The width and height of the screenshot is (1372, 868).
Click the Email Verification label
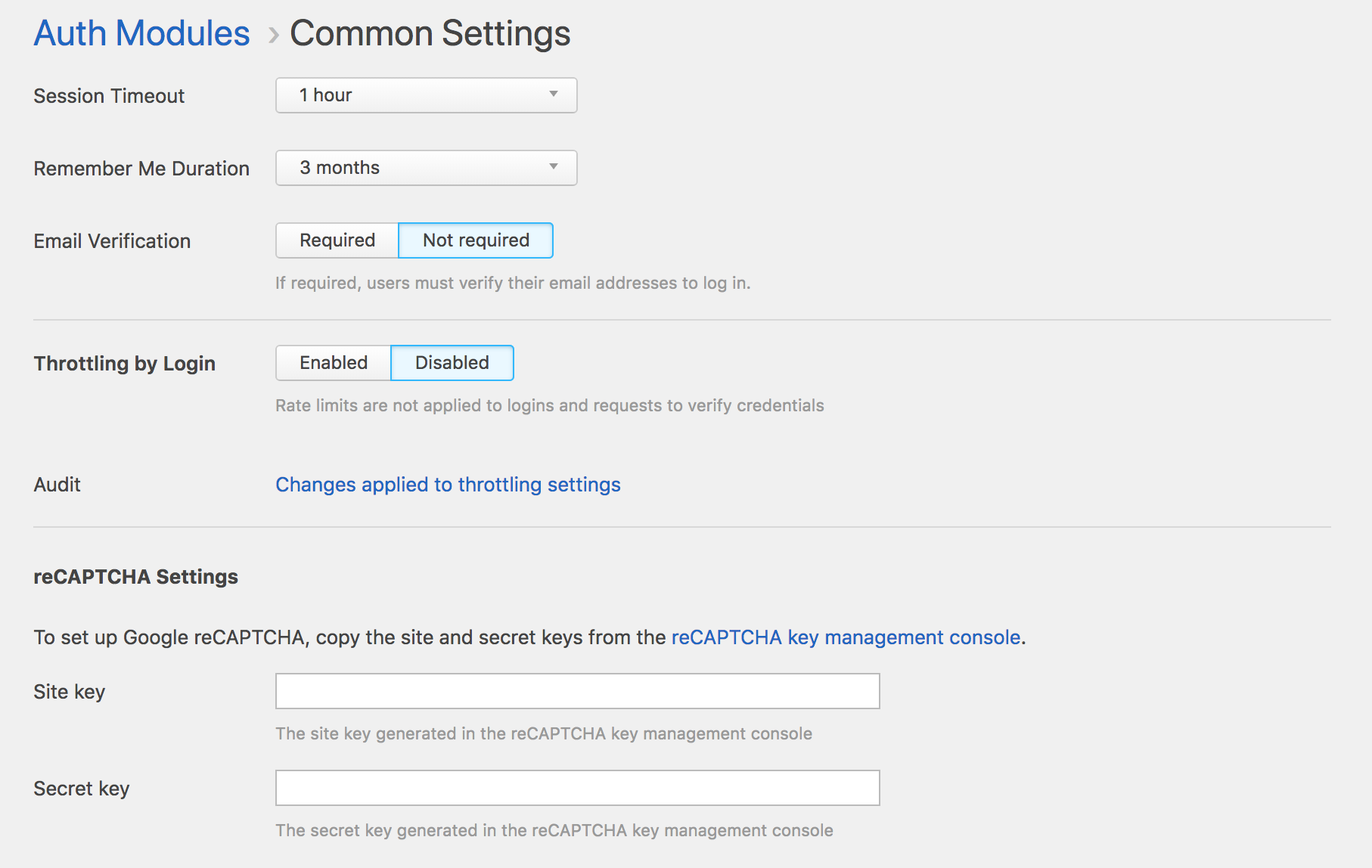[x=112, y=241]
